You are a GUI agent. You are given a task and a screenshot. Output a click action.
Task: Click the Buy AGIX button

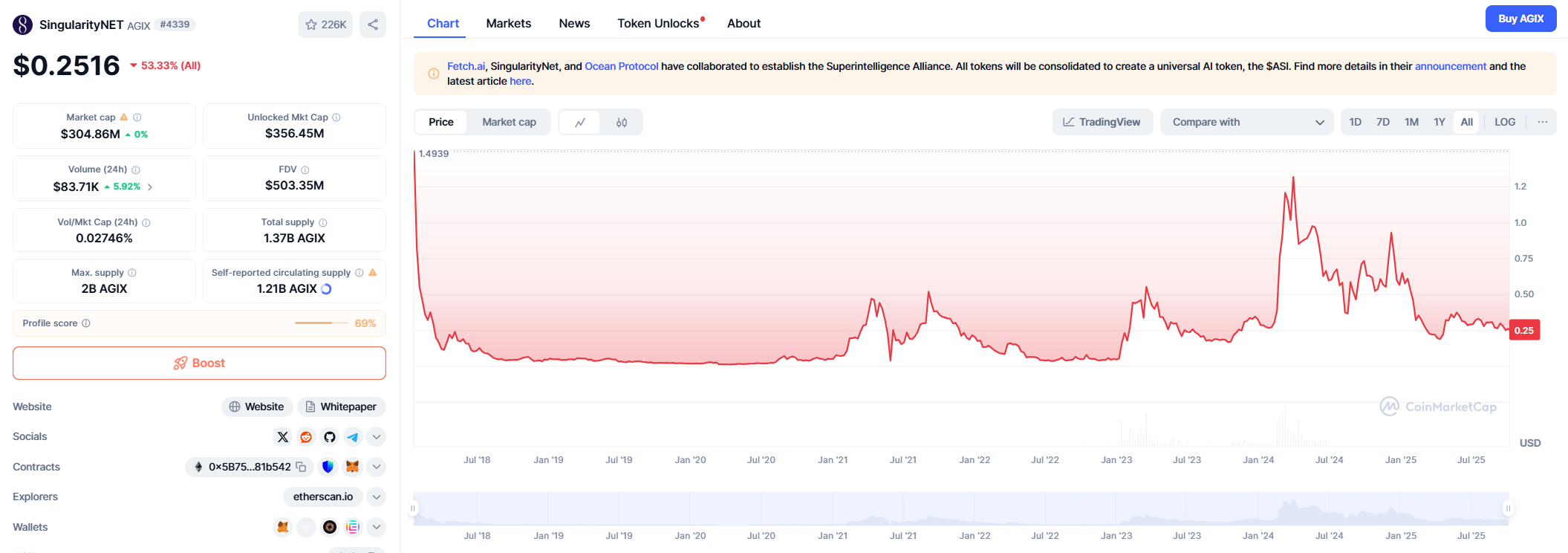1520,19
